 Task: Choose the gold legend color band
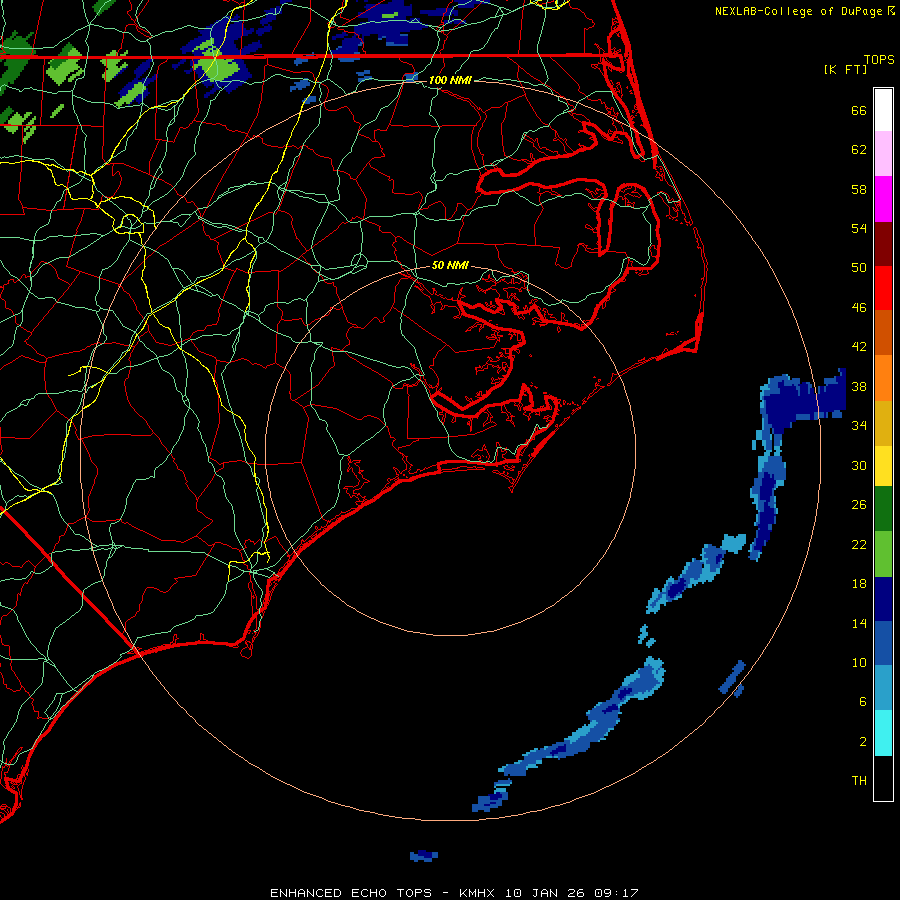click(x=883, y=423)
